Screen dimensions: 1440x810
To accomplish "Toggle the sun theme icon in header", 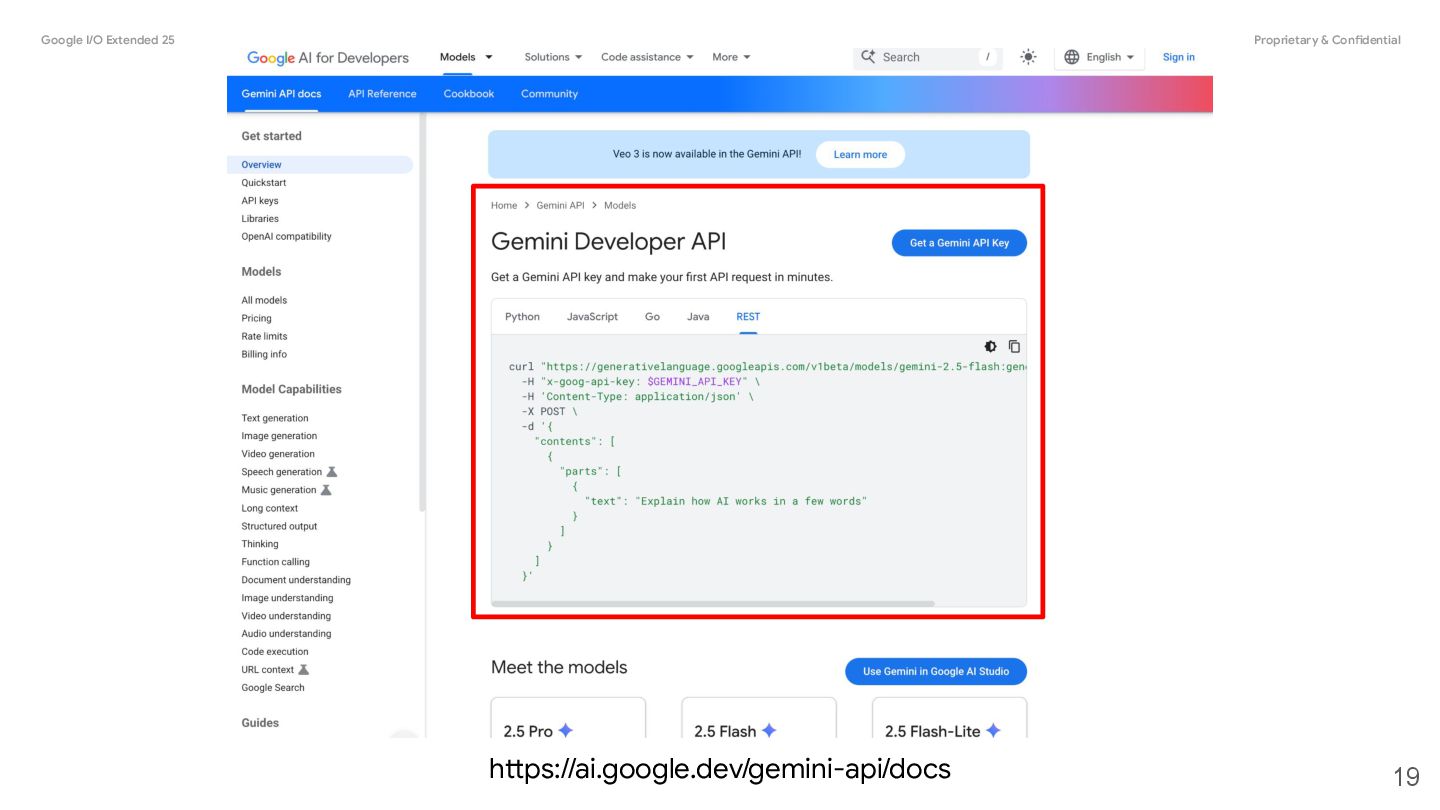I will pos(1028,57).
